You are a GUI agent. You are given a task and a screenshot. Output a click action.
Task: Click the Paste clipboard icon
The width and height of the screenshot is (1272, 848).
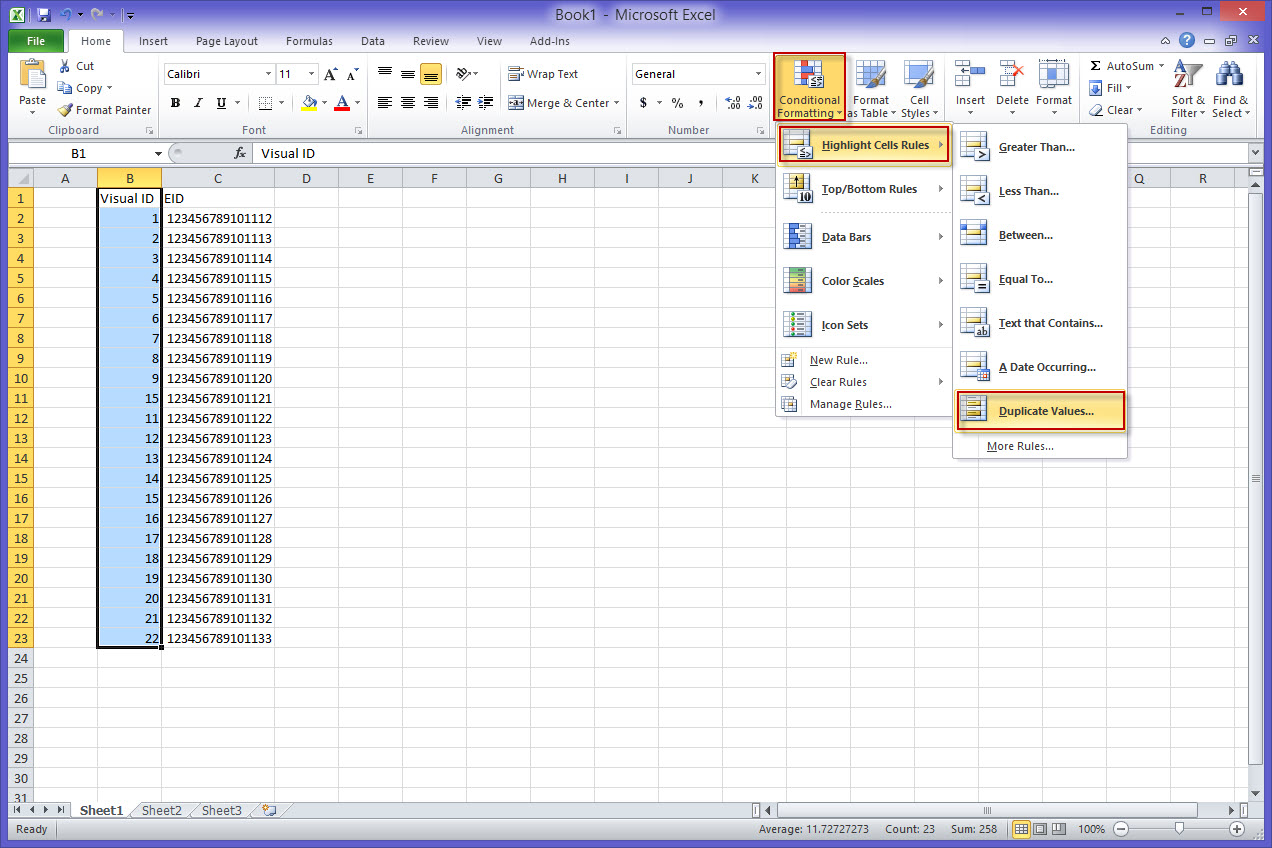click(33, 76)
